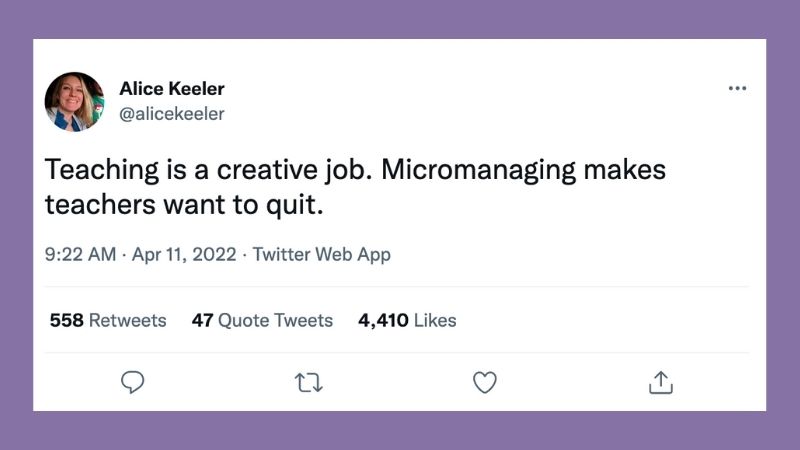Open the Twitter Web App source link
This screenshot has width=800, height=450.
point(321,254)
